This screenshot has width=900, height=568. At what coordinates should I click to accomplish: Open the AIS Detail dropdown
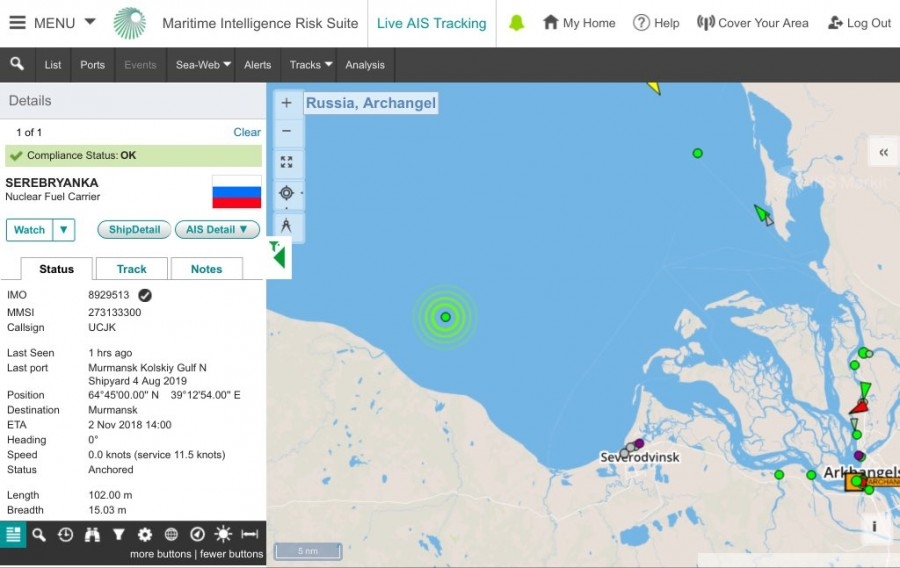pos(217,230)
